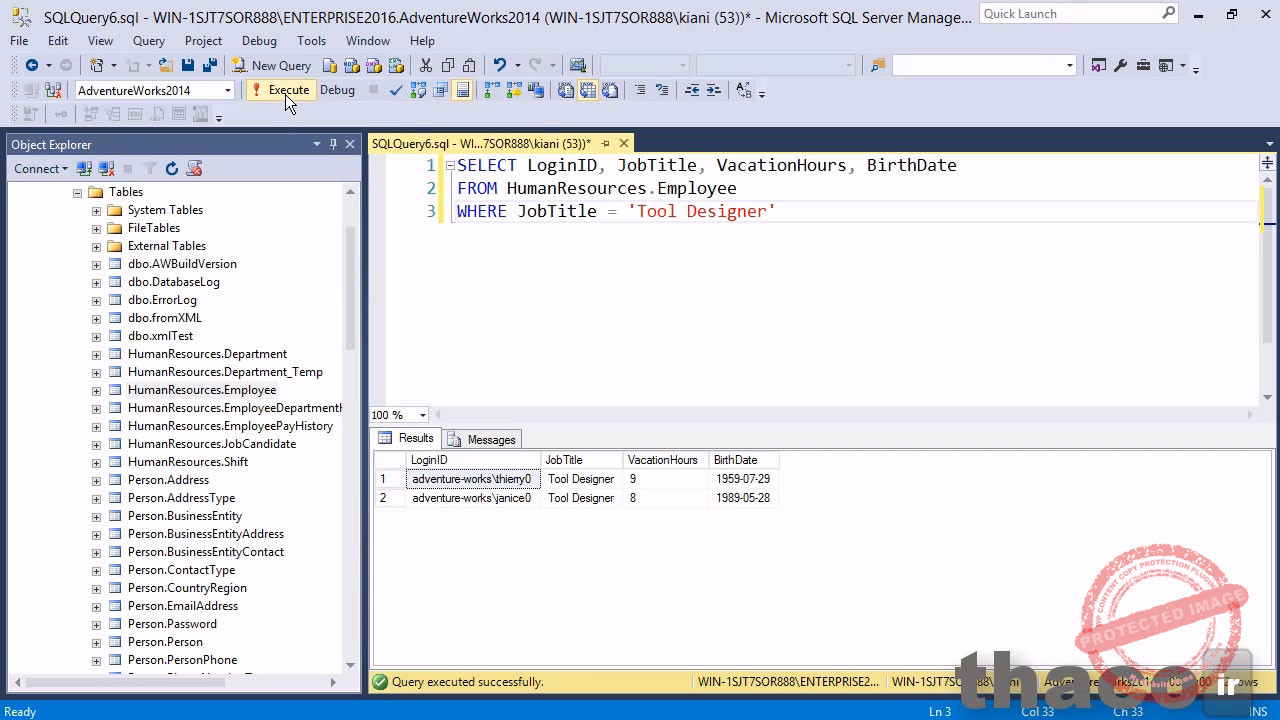Toggle Include Actual Execution Plan option
1280x720 pixels.
pyautogui.click(x=488, y=90)
